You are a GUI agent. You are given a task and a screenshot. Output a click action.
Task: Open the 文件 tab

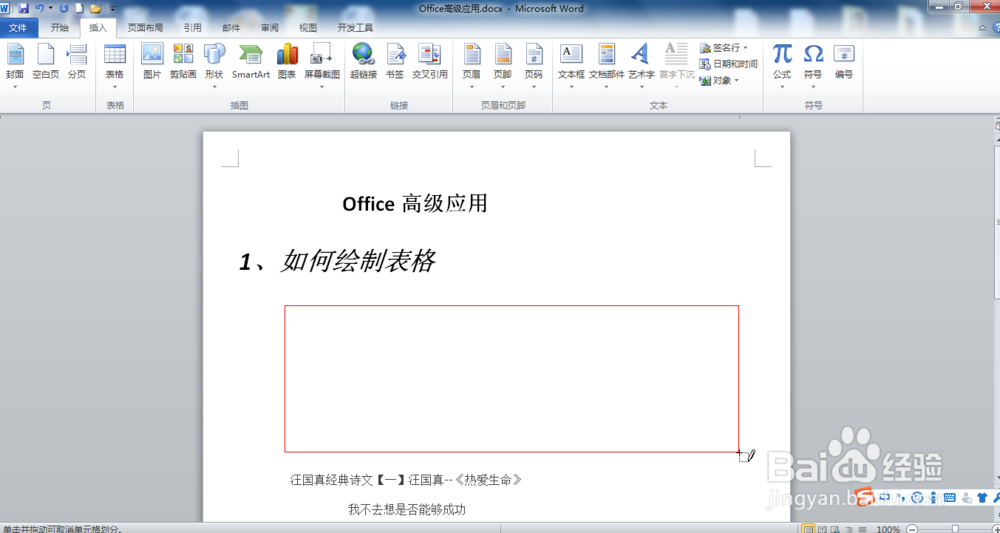[x=18, y=27]
